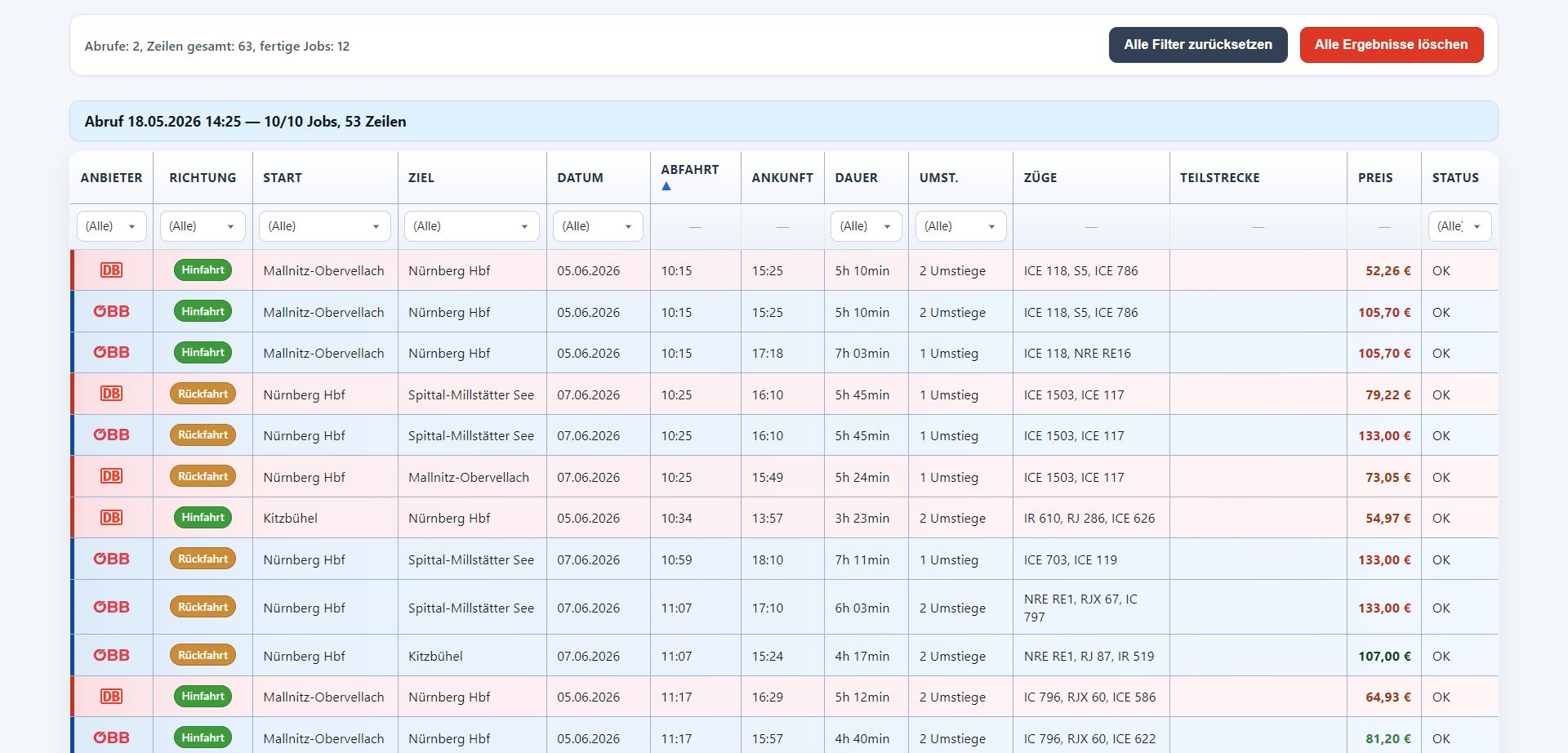The height and width of the screenshot is (753, 1568).
Task: Open the Start filter dropdown
Action: click(x=325, y=226)
